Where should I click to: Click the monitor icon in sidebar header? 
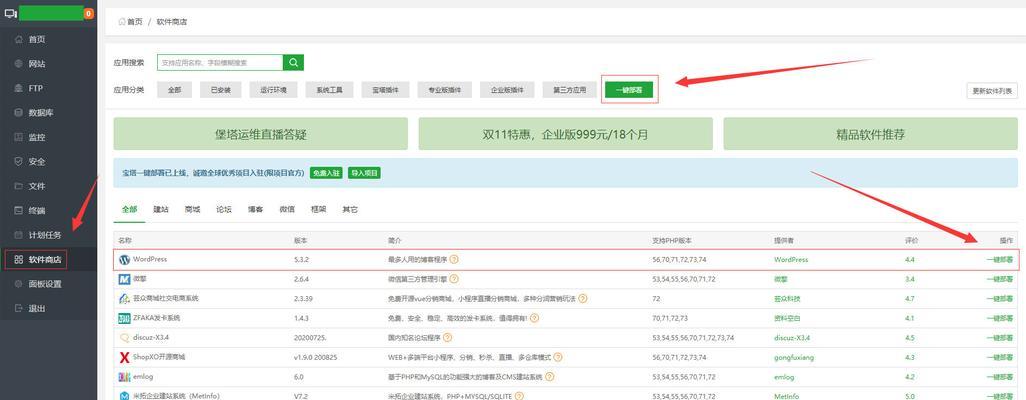pyautogui.click(x=10, y=13)
